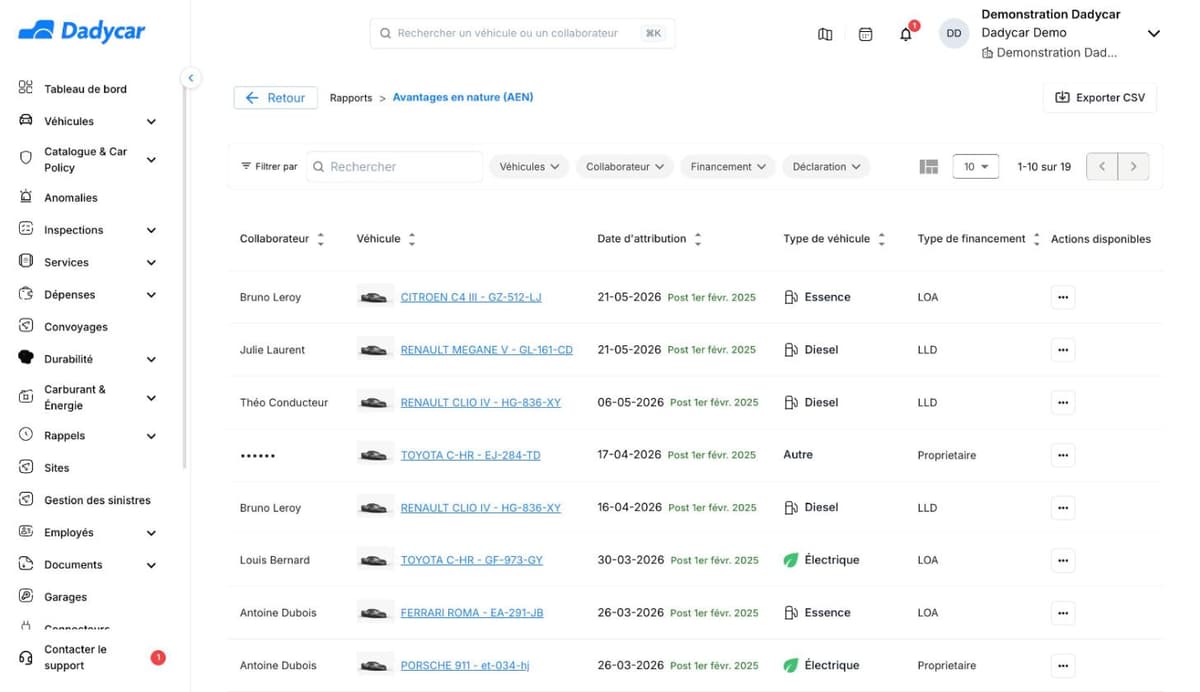
Task: Expand Carburant & Énergie sidebar menu
Action: [151, 398]
